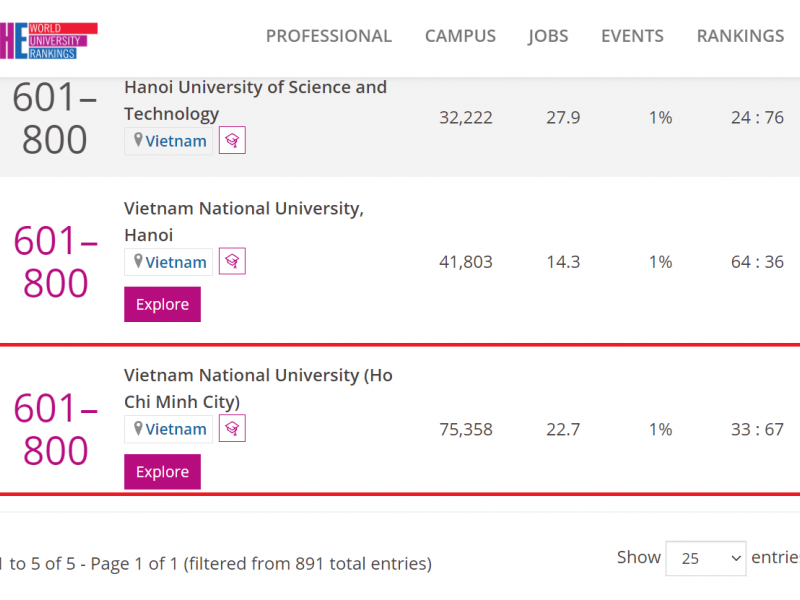The height and width of the screenshot is (600, 800).
Task: Click graduation cap icon for Vietnam National University, Hanoi
Action: [232, 262]
